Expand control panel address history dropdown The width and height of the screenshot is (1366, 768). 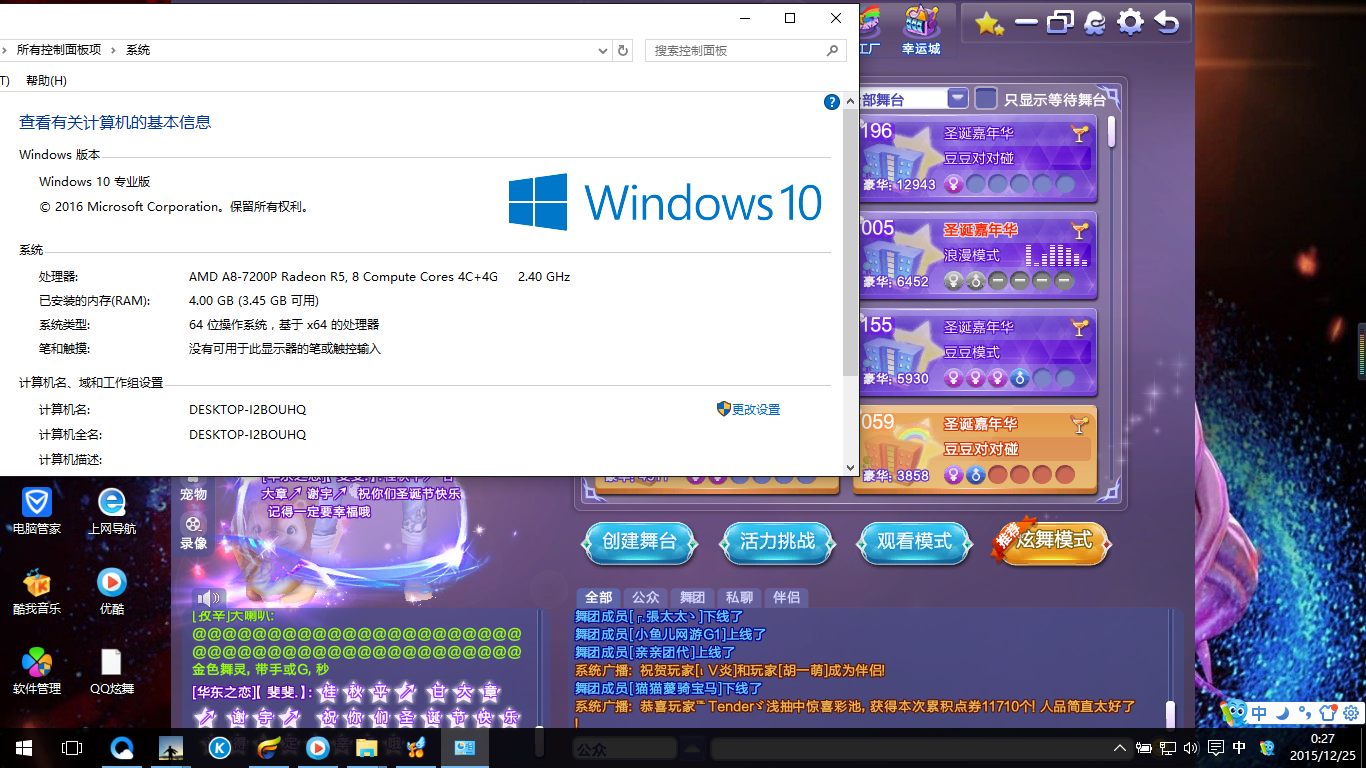(x=602, y=50)
